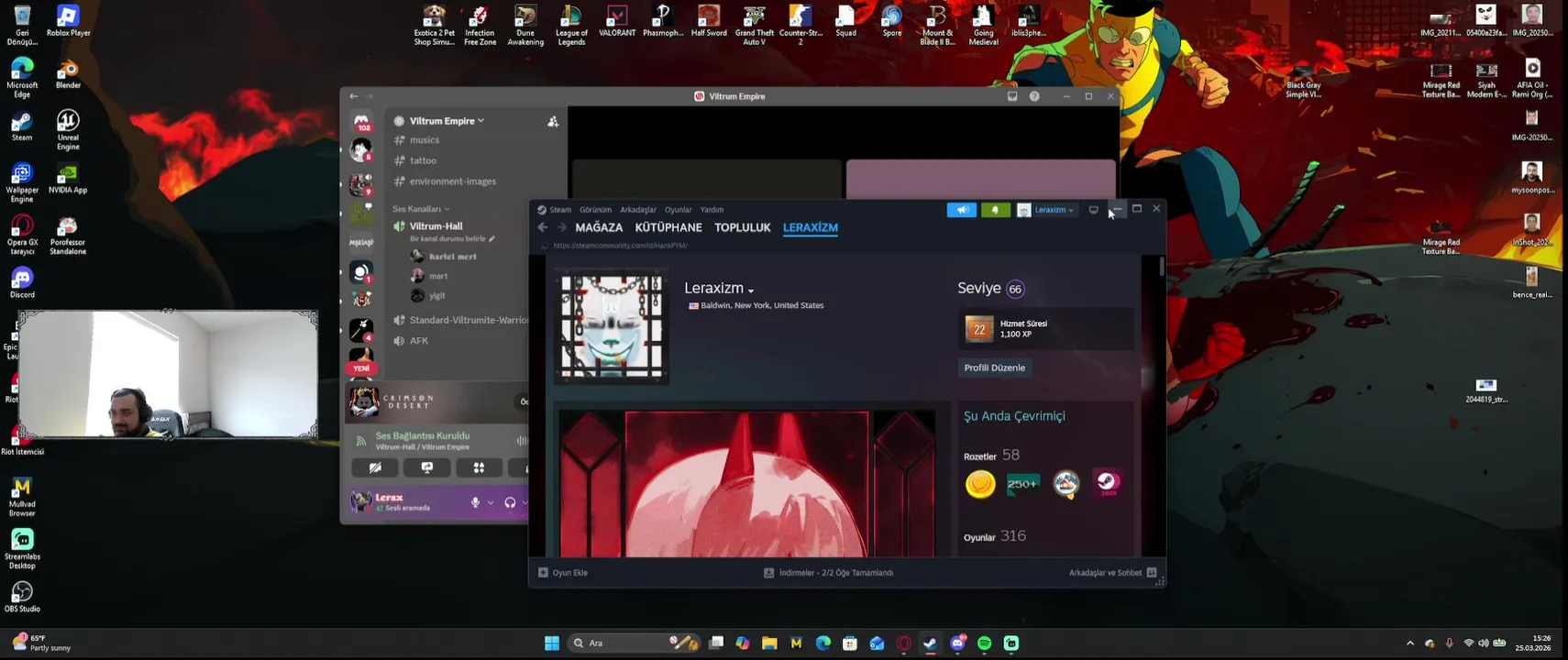Open the Arkadaşlar menu in Steam

coord(637,210)
